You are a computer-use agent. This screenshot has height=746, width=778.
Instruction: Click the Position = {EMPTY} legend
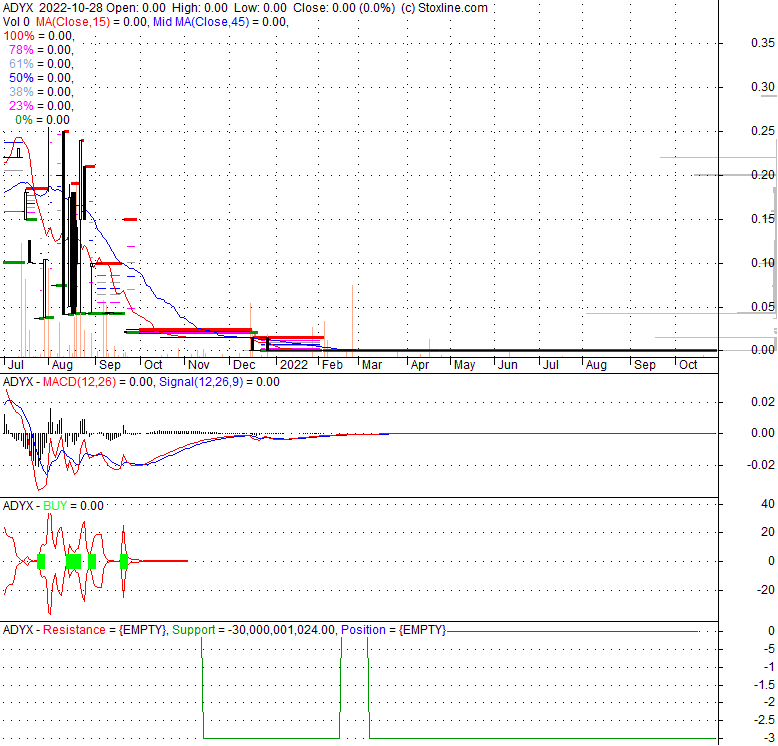(393, 630)
